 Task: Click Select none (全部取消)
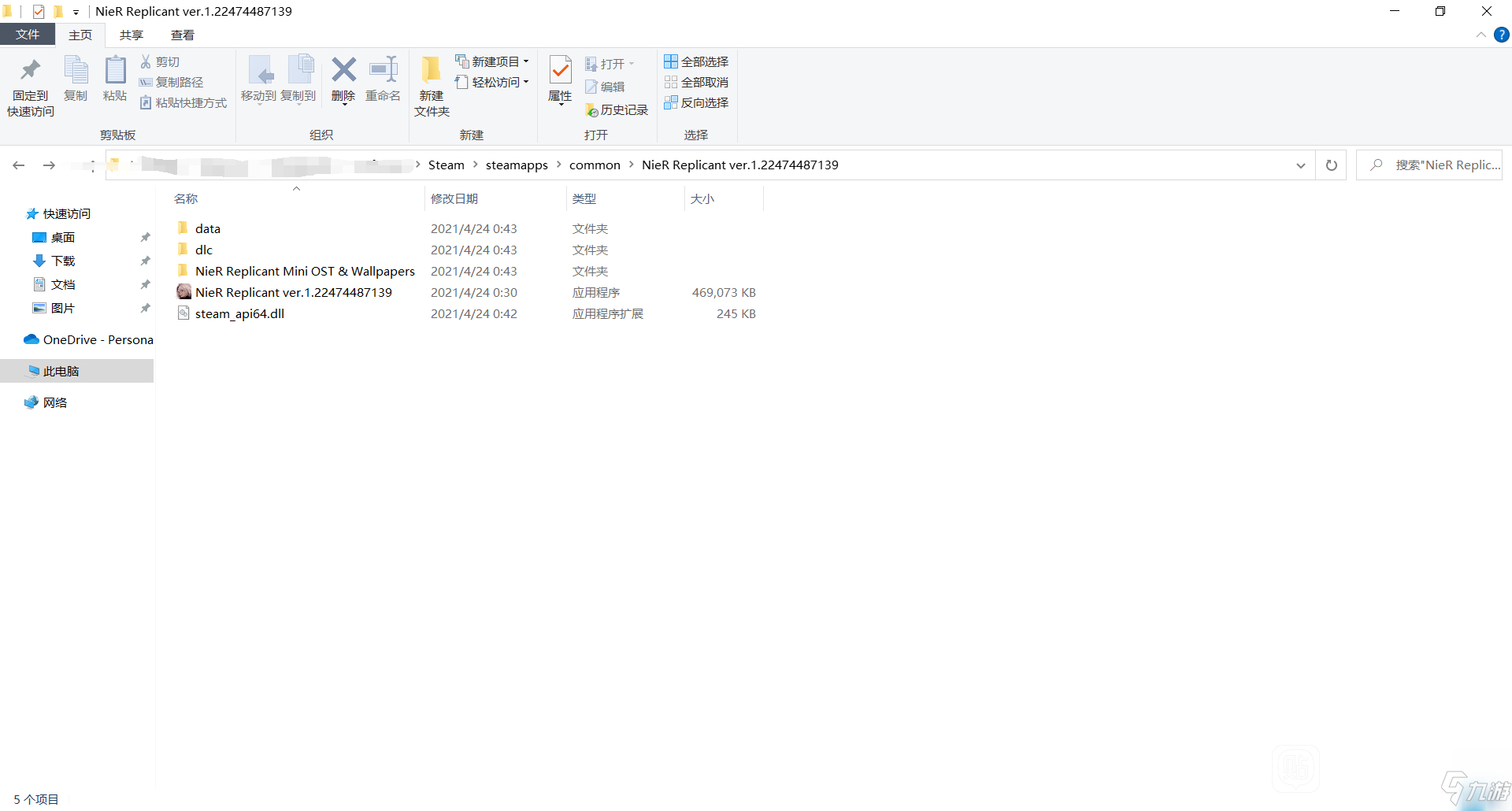pos(696,82)
